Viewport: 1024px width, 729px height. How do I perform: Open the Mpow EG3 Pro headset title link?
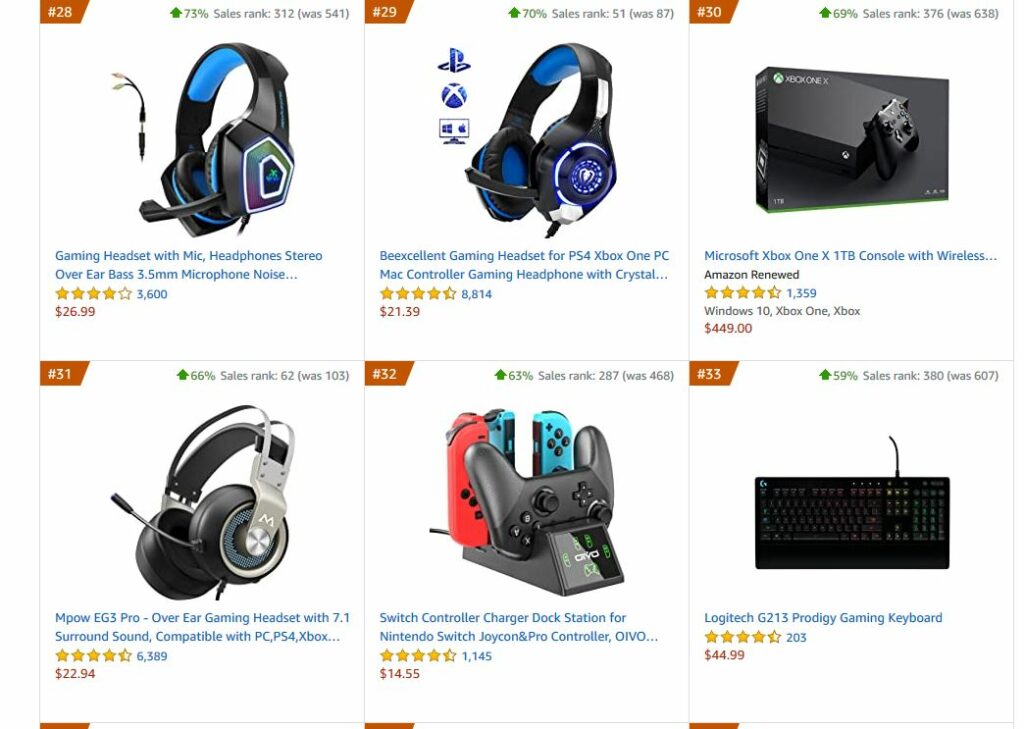202,626
